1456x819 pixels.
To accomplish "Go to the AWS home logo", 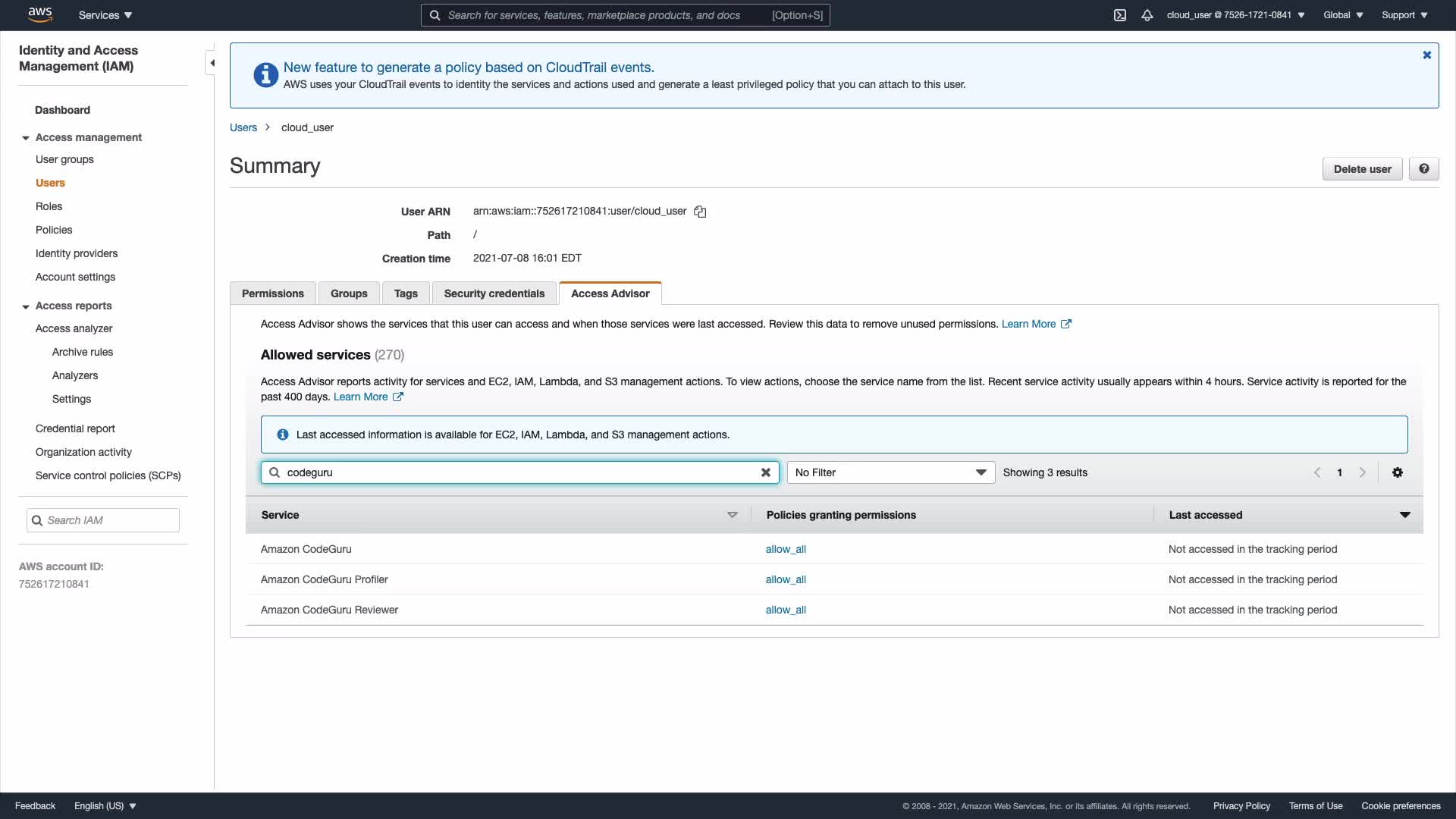I will click(39, 14).
